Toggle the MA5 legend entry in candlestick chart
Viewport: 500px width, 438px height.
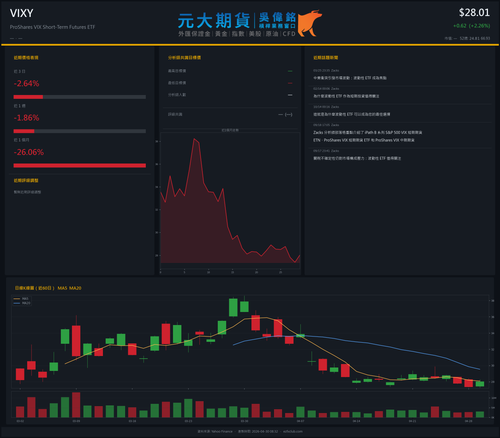(x=21, y=299)
